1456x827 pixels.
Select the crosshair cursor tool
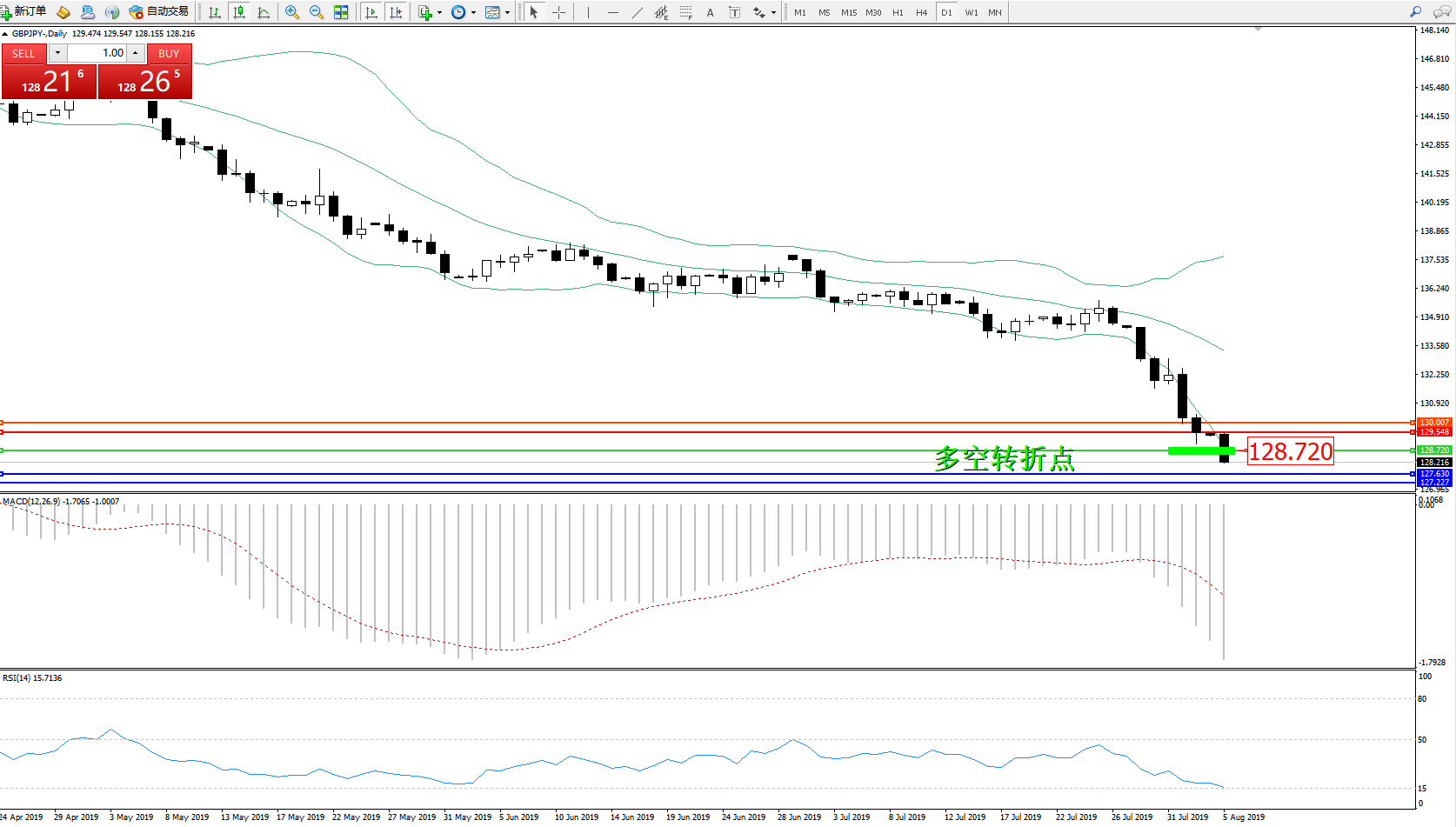tap(558, 12)
